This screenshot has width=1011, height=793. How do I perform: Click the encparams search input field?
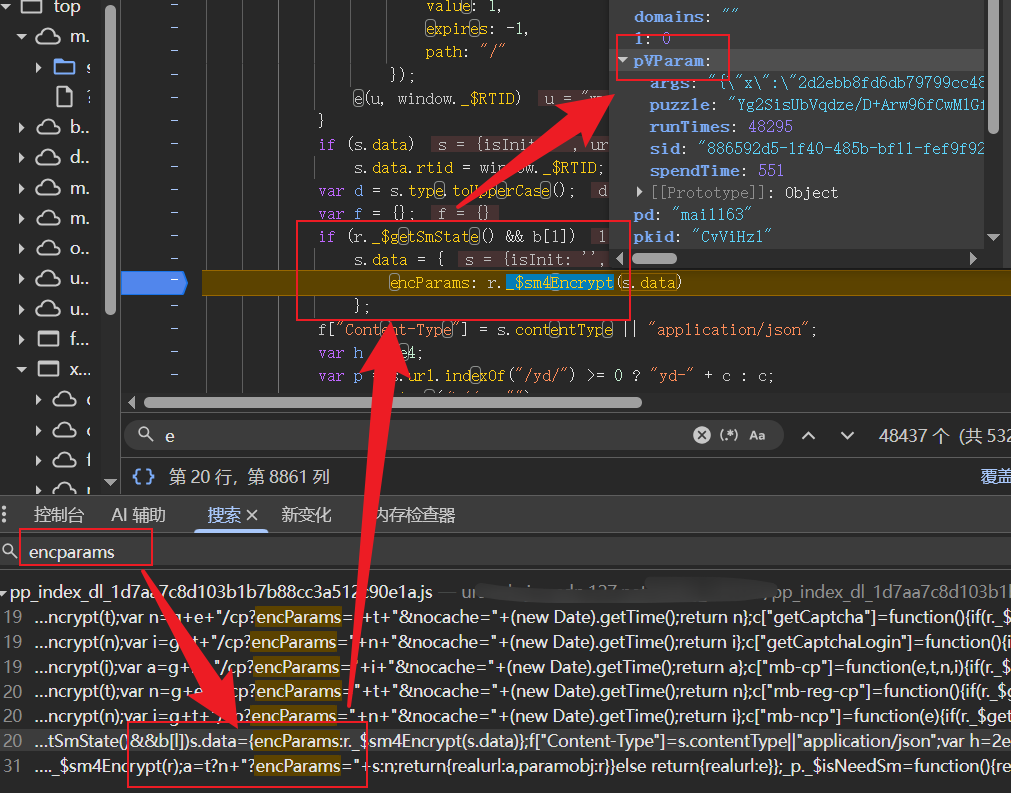pyautogui.click(x=516, y=552)
